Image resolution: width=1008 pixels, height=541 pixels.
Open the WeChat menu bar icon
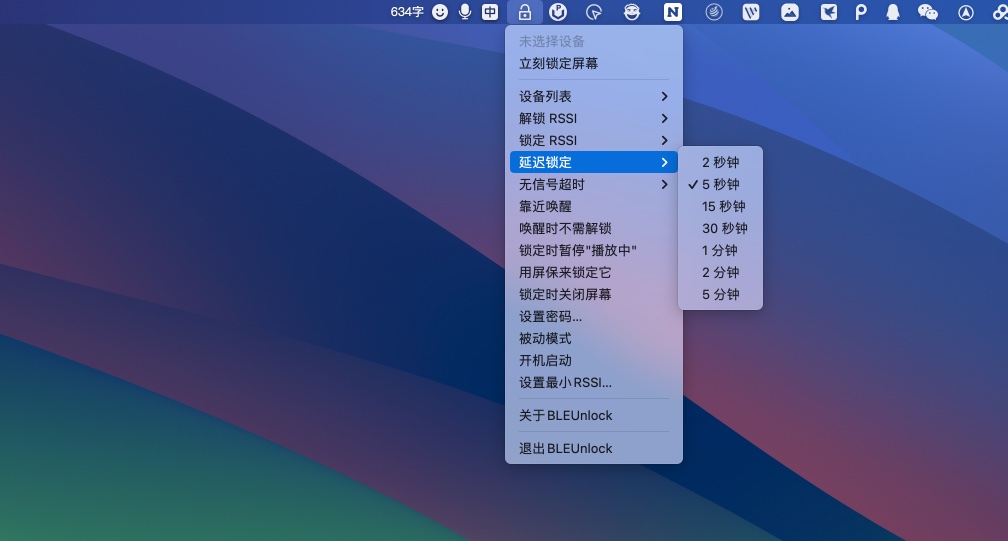928,12
